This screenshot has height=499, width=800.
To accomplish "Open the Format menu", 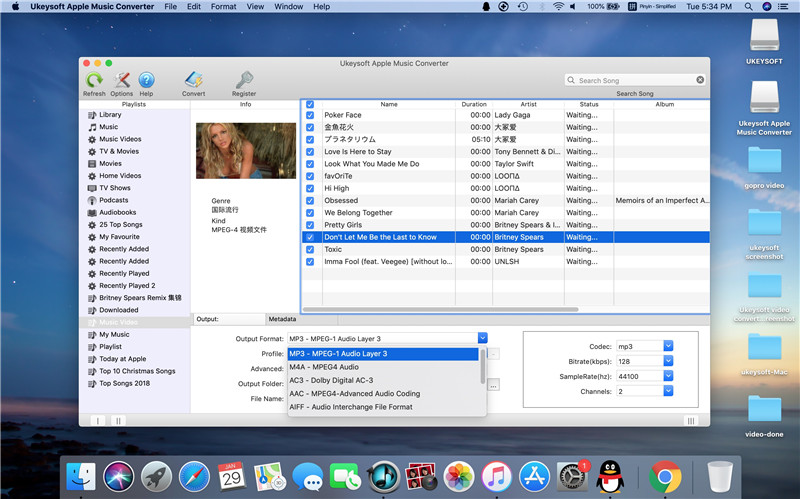I will pyautogui.click(x=223, y=7).
